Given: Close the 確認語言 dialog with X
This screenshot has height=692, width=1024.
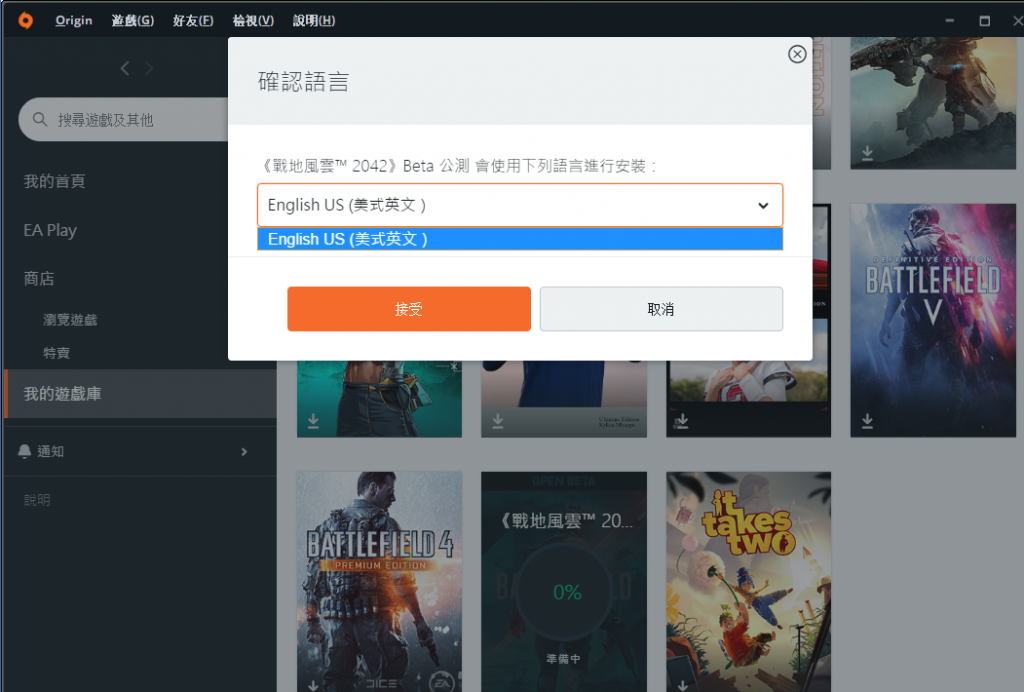Looking at the screenshot, I should [797, 54].
